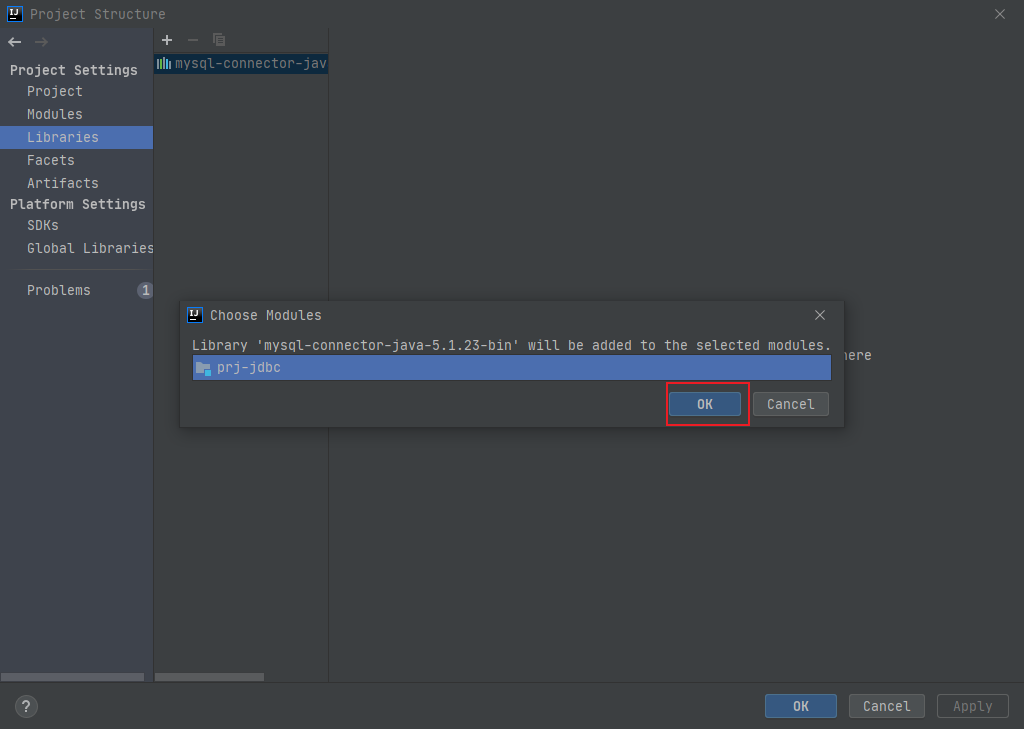Click Apply in Project Structure window
1024x729 pixels.
[x=972, y=706]
